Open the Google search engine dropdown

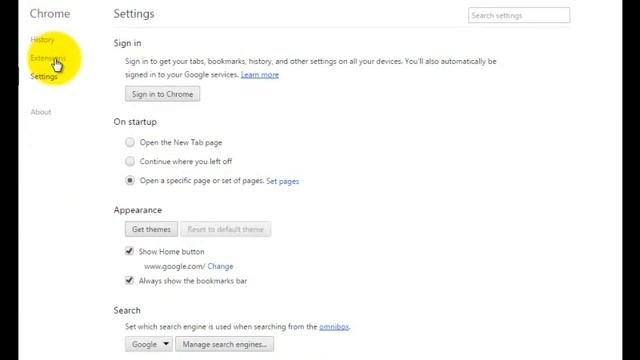point(149,344)
